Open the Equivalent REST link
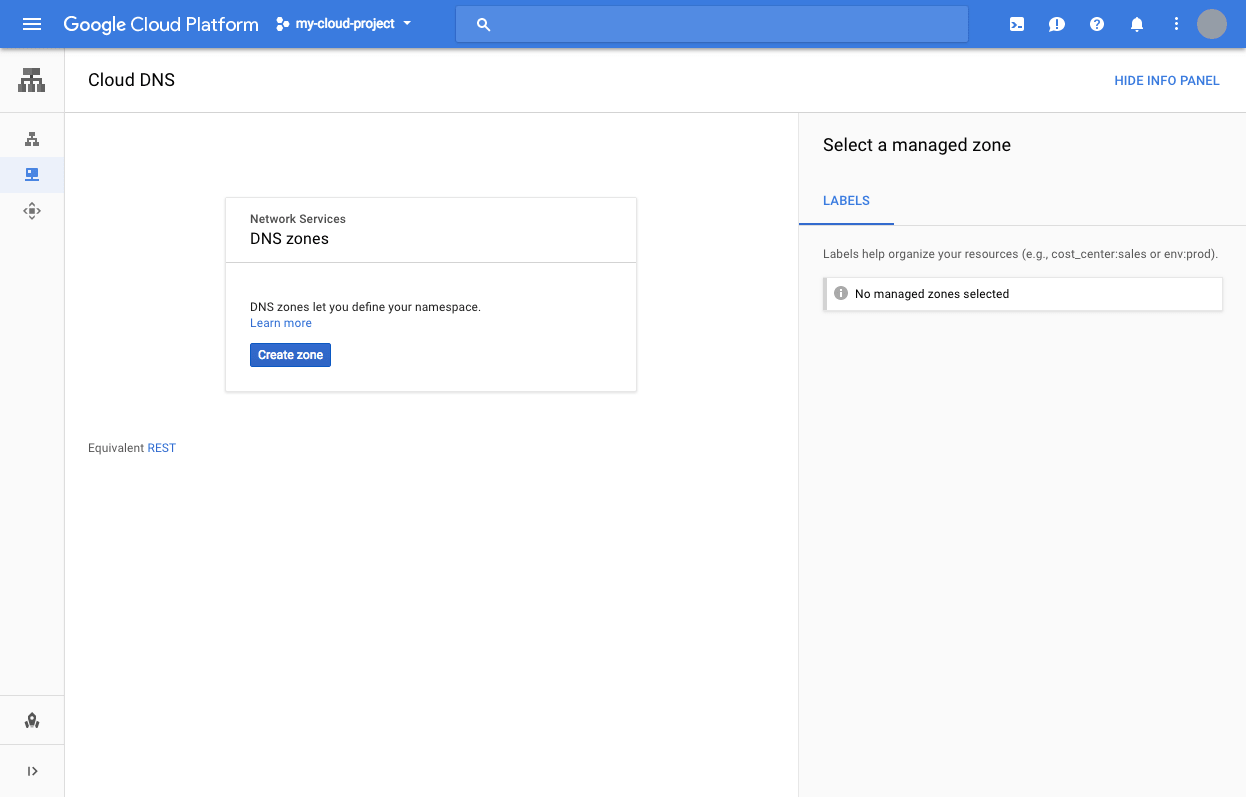 [x=161, y=448]
